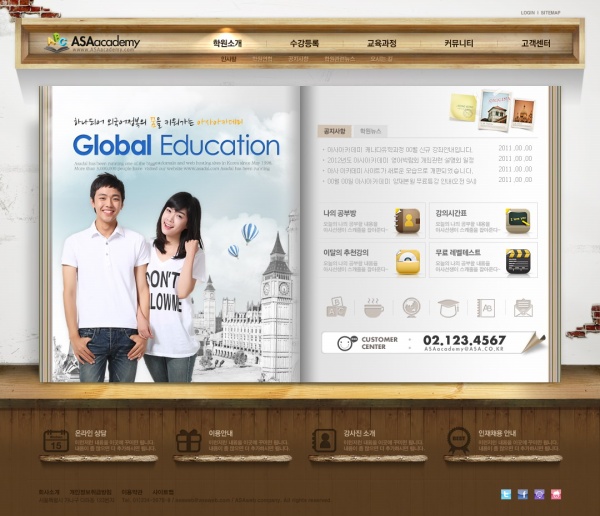Open the 이용안내 link
This screenshot has width=600, height=516.
[x=221, y=433]
